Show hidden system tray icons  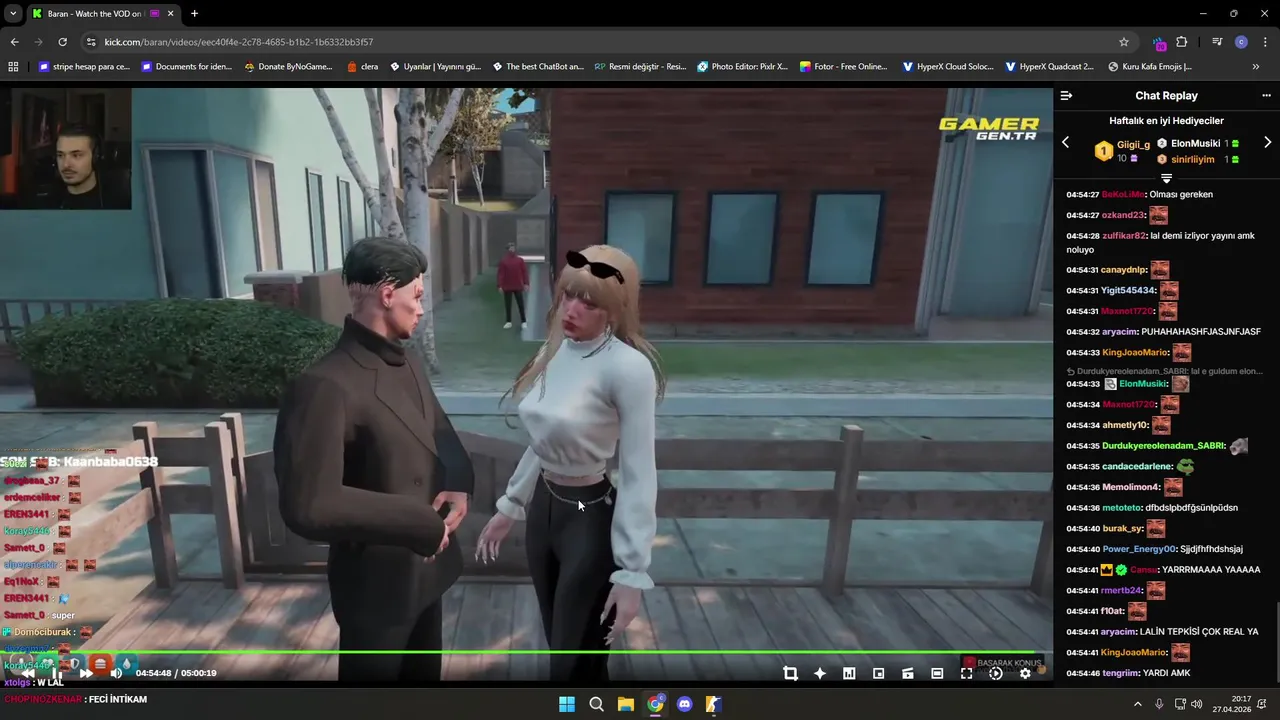[x=1137, y=704]
